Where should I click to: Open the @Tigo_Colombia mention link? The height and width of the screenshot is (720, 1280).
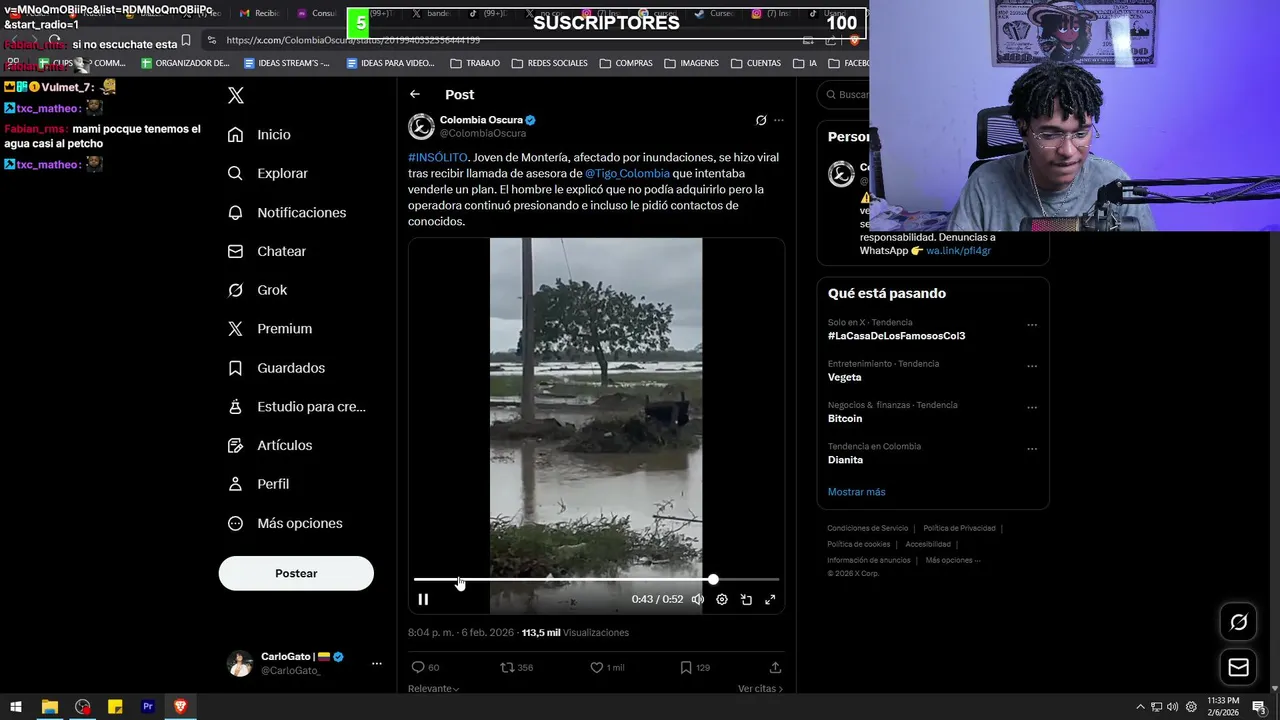click(627, 173)
